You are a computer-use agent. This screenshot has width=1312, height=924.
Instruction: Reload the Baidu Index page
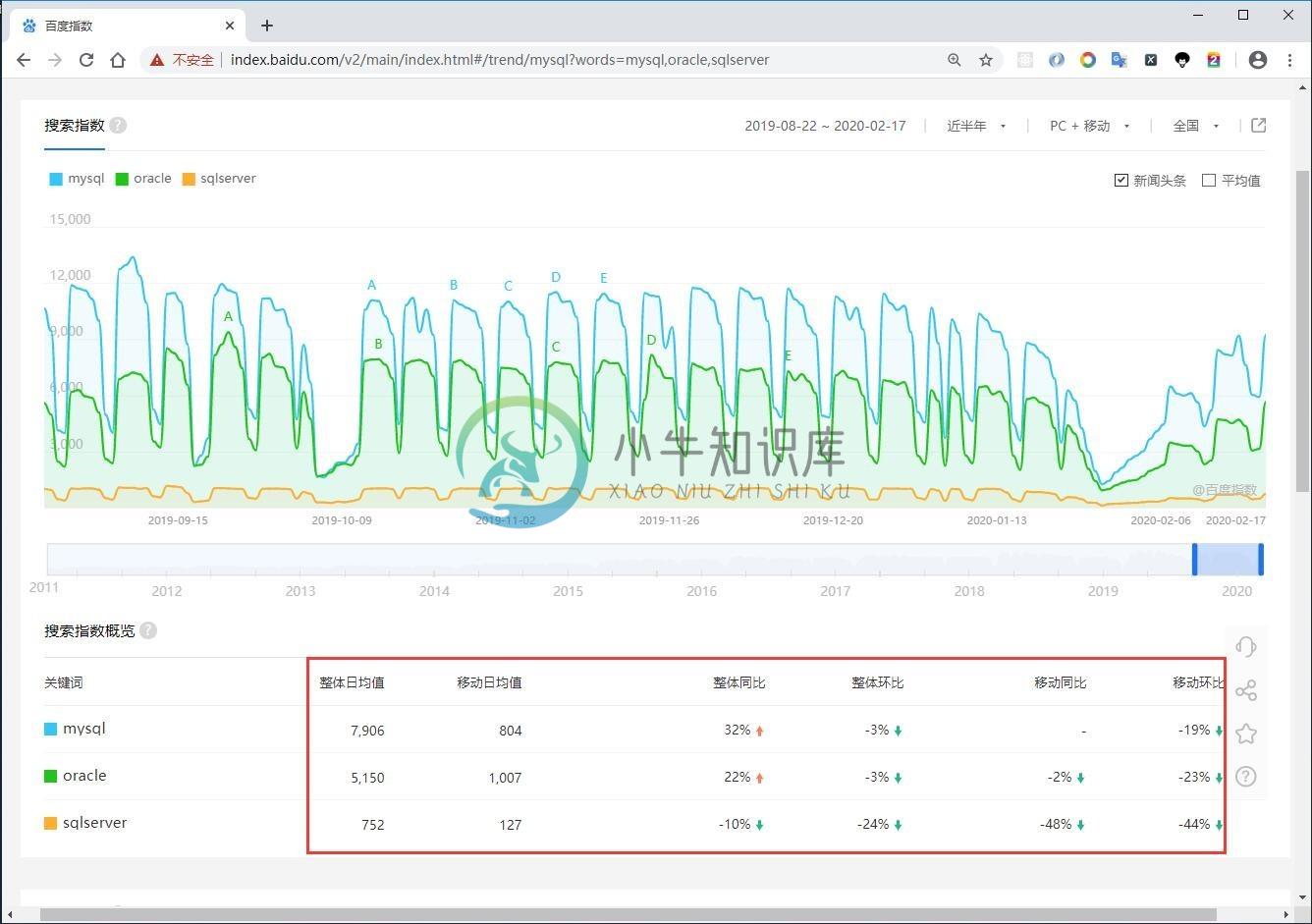[x=86, y=60]
